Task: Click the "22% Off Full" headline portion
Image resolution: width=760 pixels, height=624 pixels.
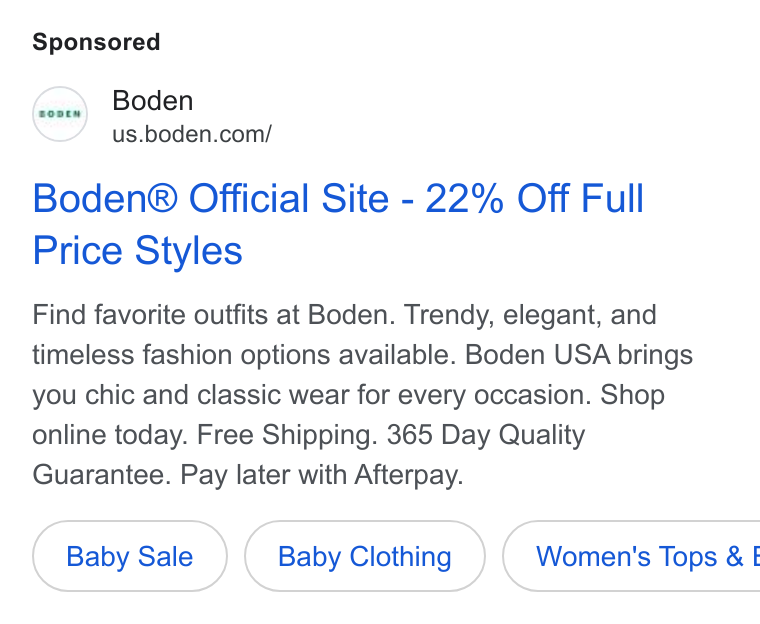Action: coord(535,198)
